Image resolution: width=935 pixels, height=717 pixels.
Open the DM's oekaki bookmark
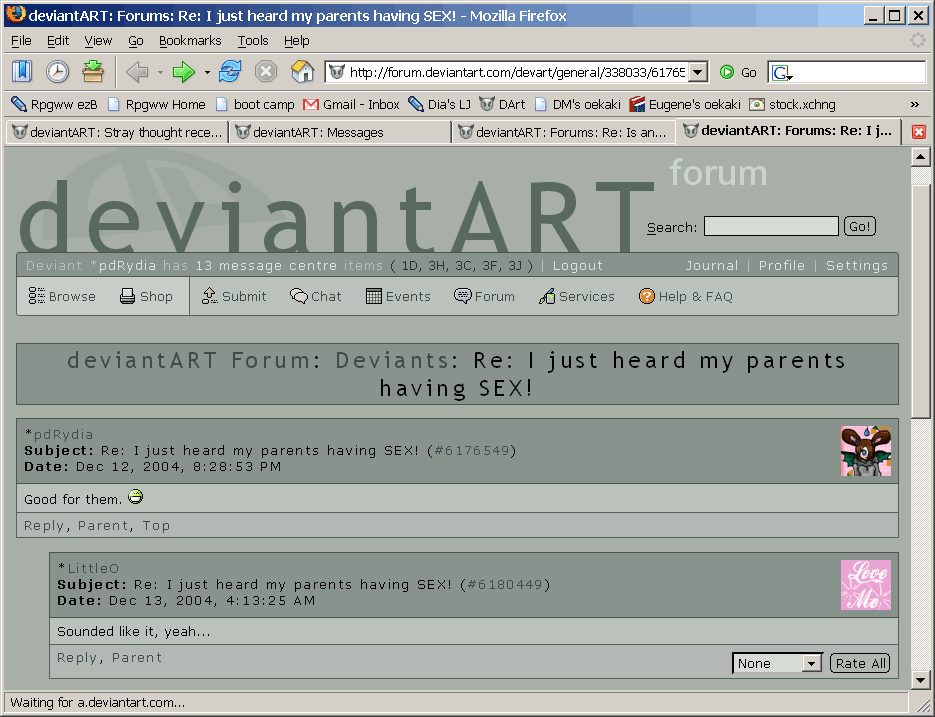(x=578, y=104)
